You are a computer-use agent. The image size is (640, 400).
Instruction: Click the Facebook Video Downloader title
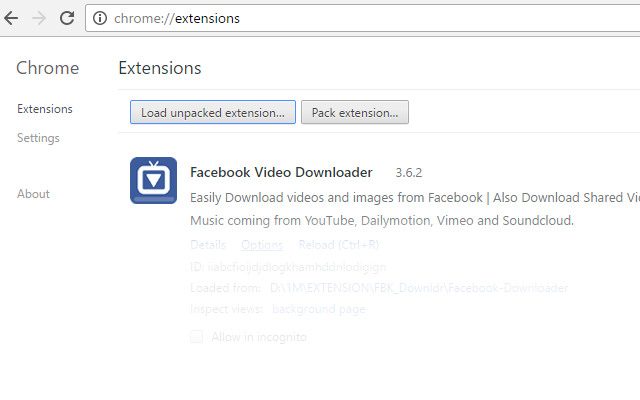pos(281,172)
